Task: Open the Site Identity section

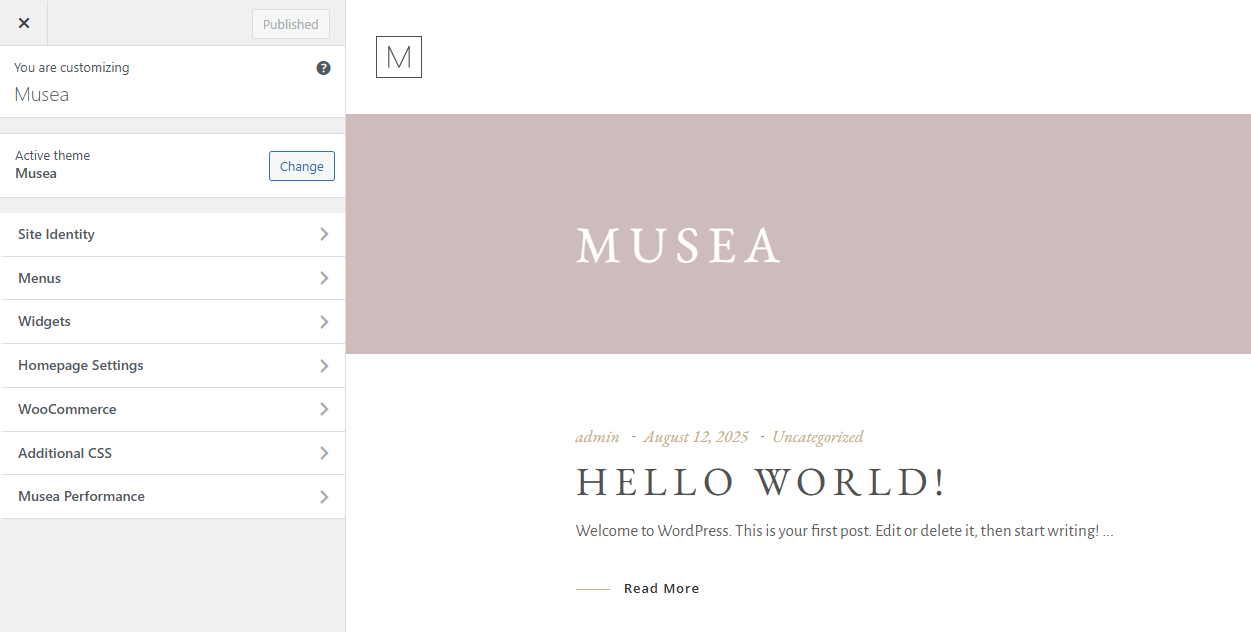Action: (172, 234)
